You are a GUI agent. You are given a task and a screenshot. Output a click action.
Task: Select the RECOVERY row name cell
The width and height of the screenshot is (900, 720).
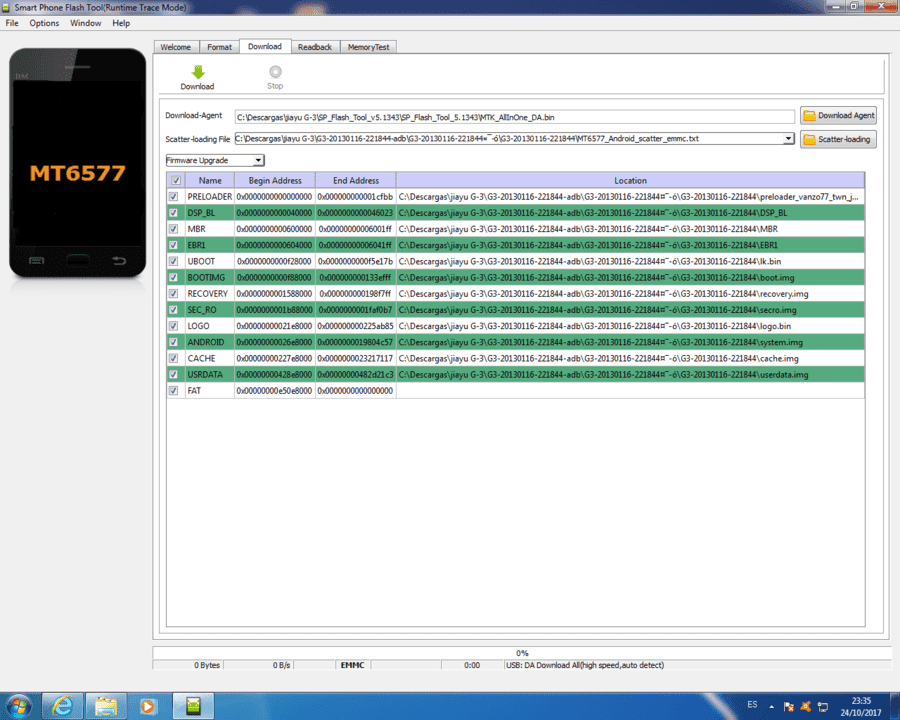[210, 293]
